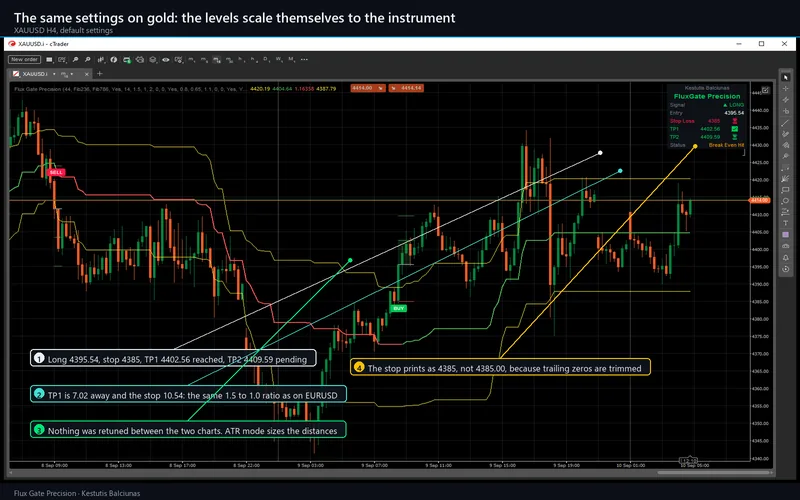The image size is (800, 500).
Task: Click the 8 Sep 22:00 time axis label
Action: tap(246, 465)
